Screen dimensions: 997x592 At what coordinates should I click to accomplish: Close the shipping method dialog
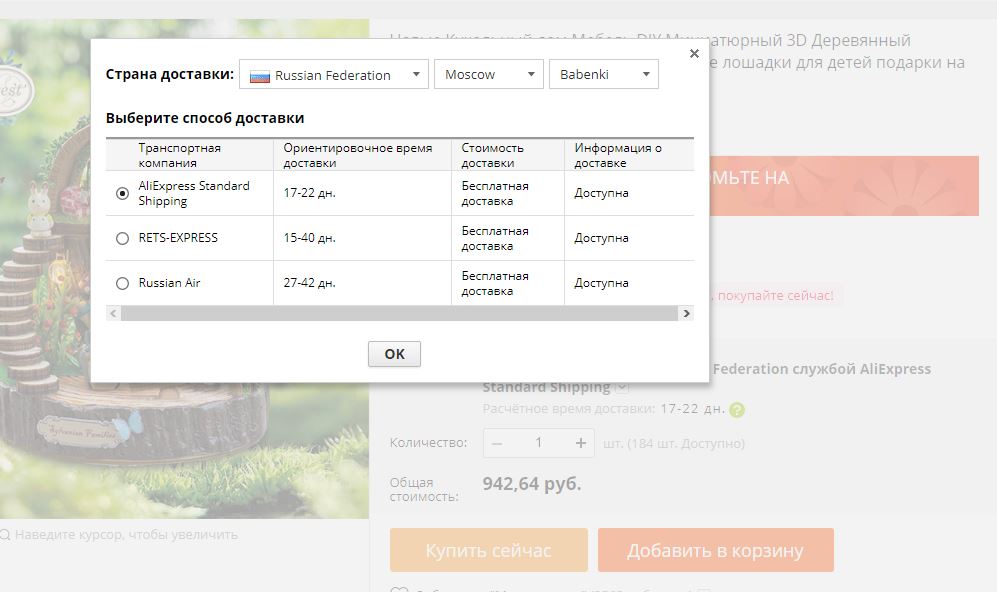[694, 54]
